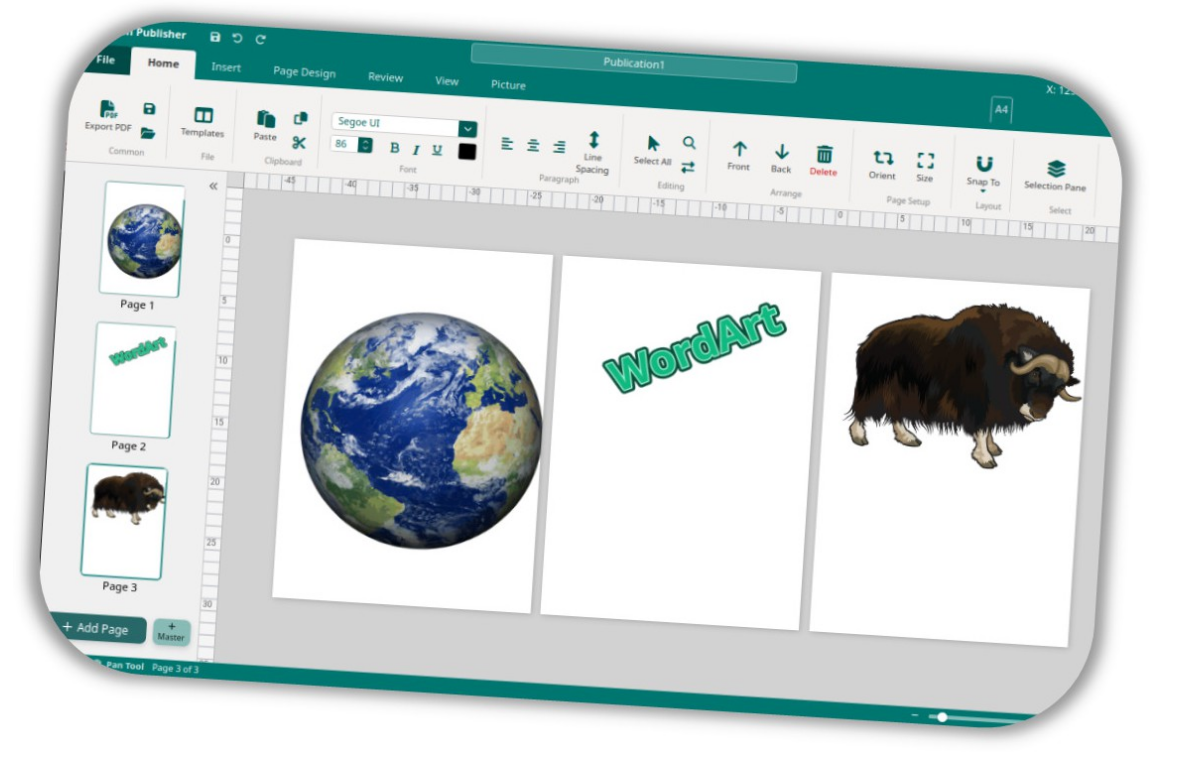Click the page Size icon

tap(926, 160)
